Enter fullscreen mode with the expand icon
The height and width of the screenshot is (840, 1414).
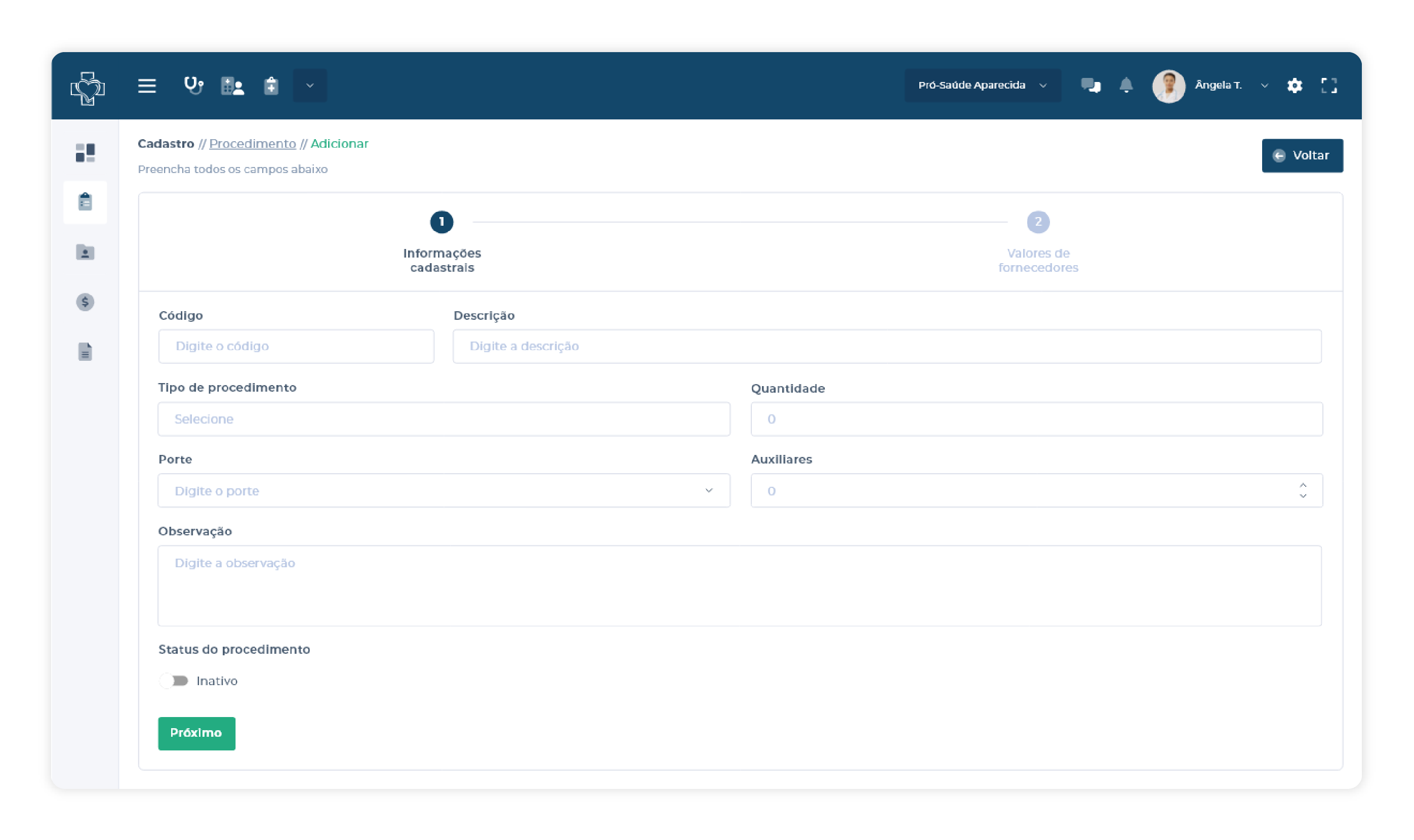[x=1328, y=86]
